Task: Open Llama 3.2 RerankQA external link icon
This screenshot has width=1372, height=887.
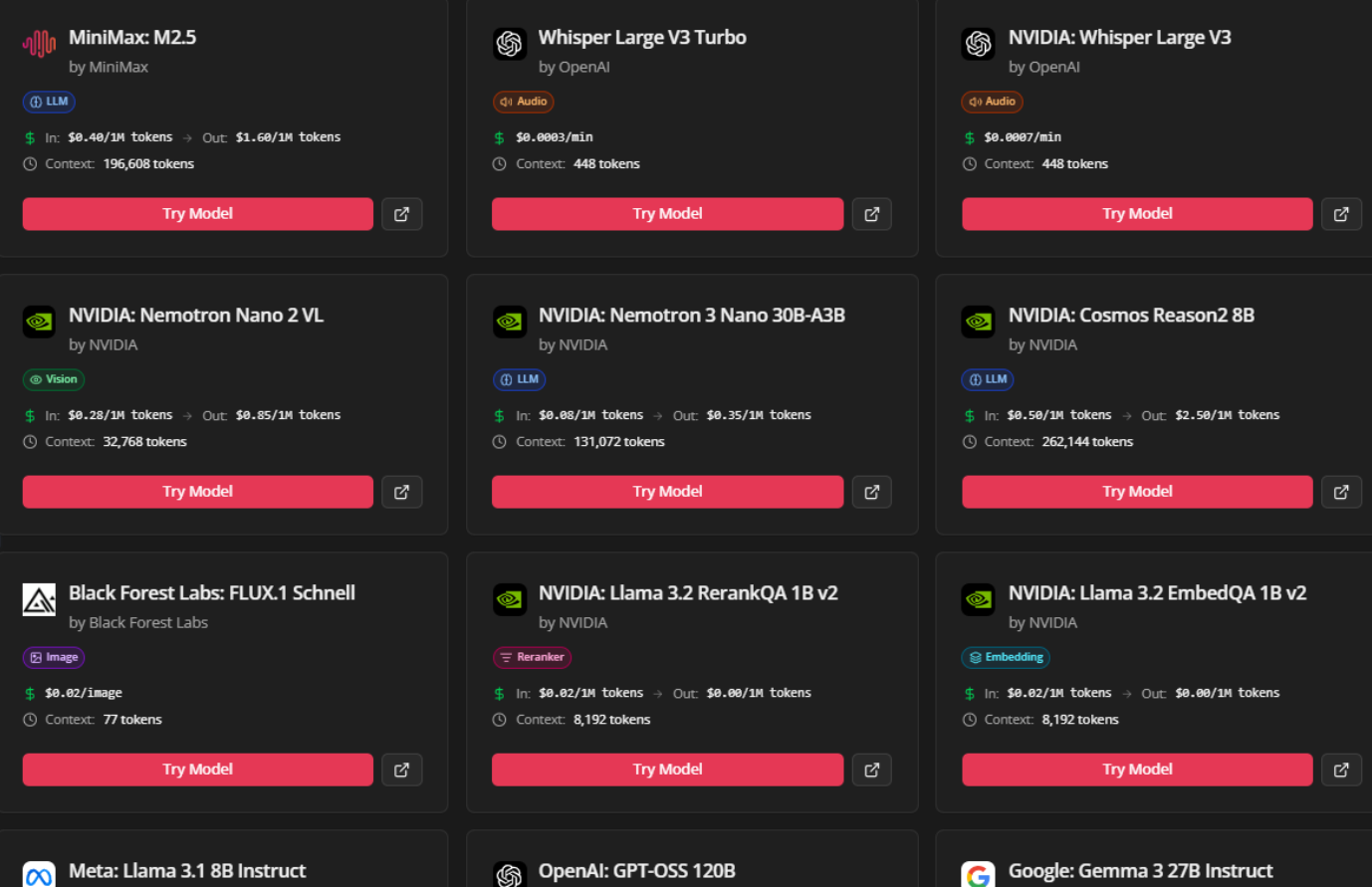Action: click(x=872, y=770)
